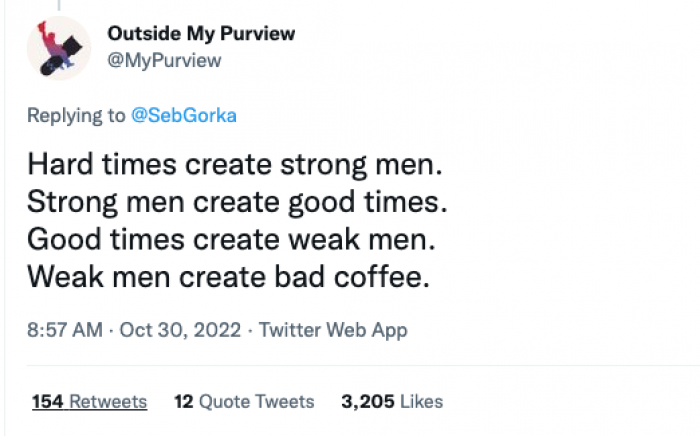Screen dimensions: 700x436
Task: Open the Twitter Web App source link
Action: (333, 330)
